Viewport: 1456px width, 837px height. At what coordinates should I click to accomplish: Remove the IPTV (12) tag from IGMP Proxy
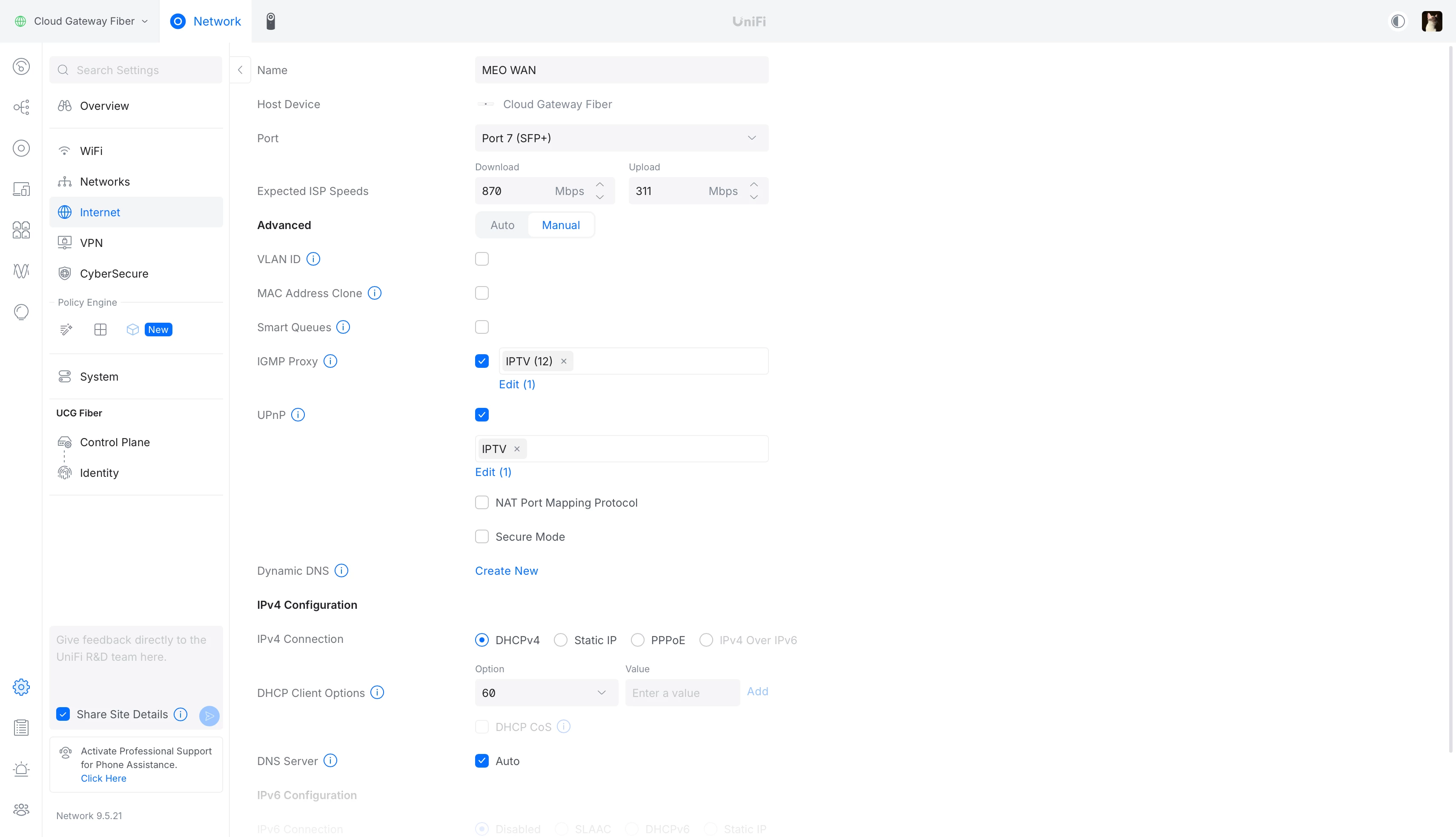coord(564,361)
